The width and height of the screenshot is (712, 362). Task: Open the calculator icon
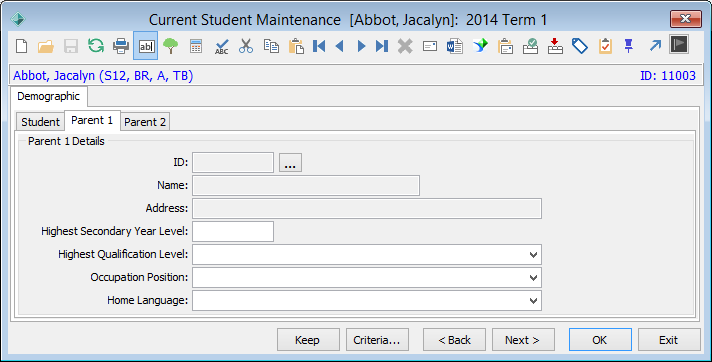(x=196, y=46)
